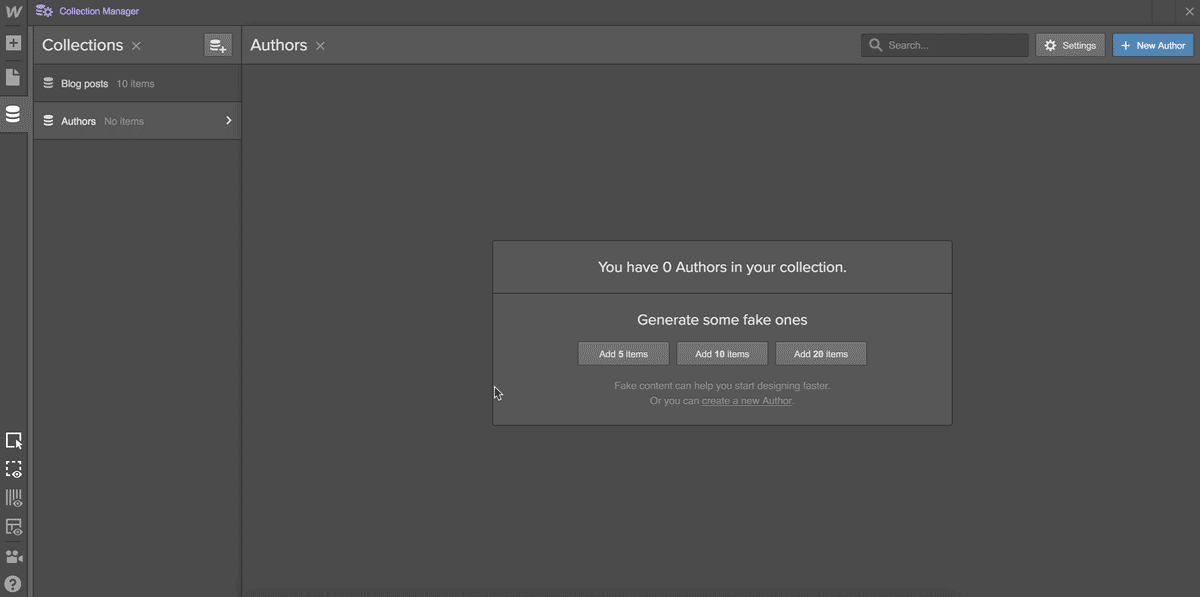
Task: Close the Authors tab
Action: pyautogui.click(x=320, y=46)
